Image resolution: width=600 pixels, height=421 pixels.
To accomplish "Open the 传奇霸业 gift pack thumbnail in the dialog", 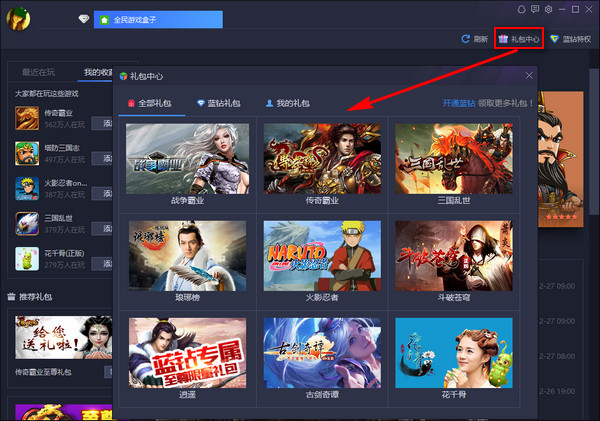I will (x=322, y=158).
